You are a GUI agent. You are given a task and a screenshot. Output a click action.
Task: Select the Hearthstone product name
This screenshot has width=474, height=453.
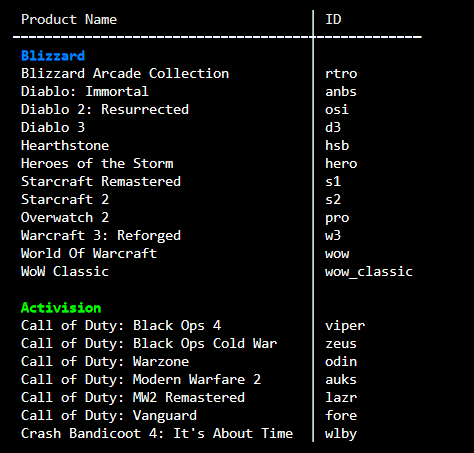click(x=65, y=145)
